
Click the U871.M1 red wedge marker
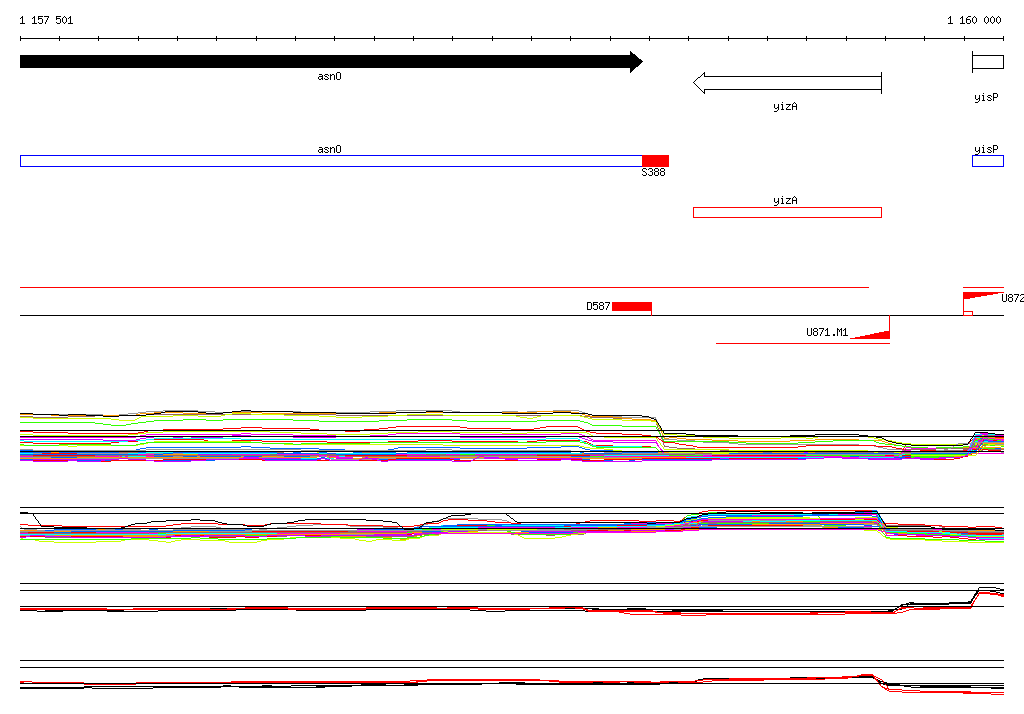pos(871,334)
